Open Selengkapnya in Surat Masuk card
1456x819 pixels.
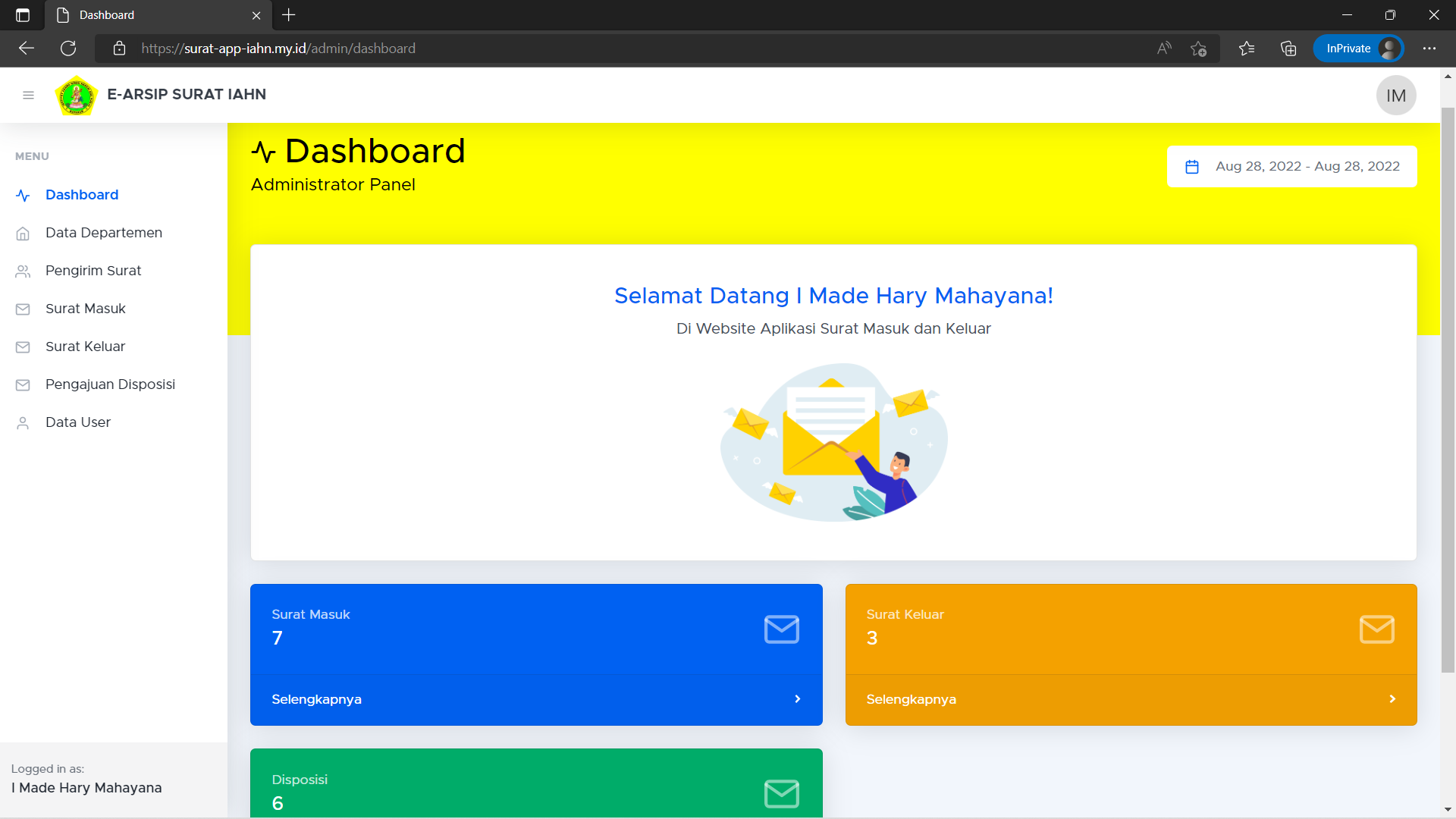point(316,699)
